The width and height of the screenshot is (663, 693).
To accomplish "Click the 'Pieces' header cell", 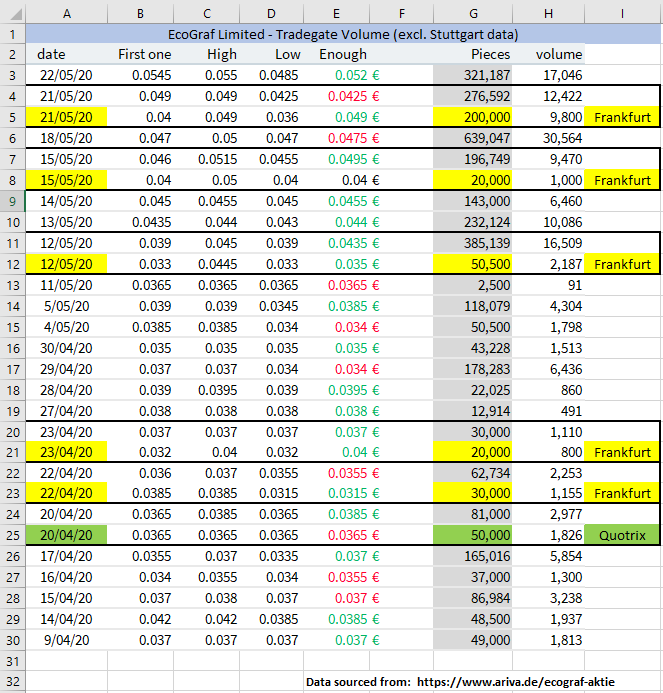I will pyautogui.click(x=473, y=54).
